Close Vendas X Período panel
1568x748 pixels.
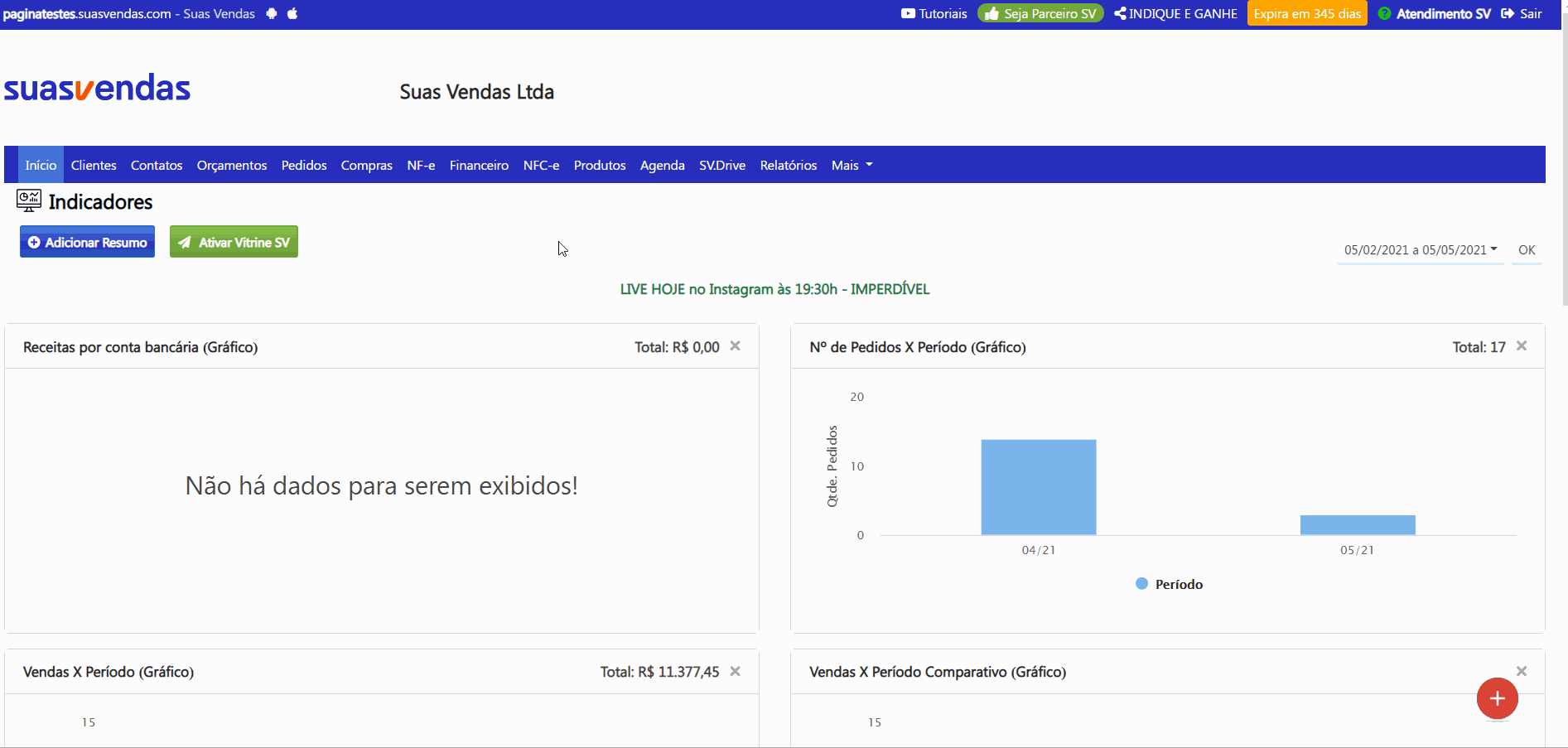coord(735,671)
